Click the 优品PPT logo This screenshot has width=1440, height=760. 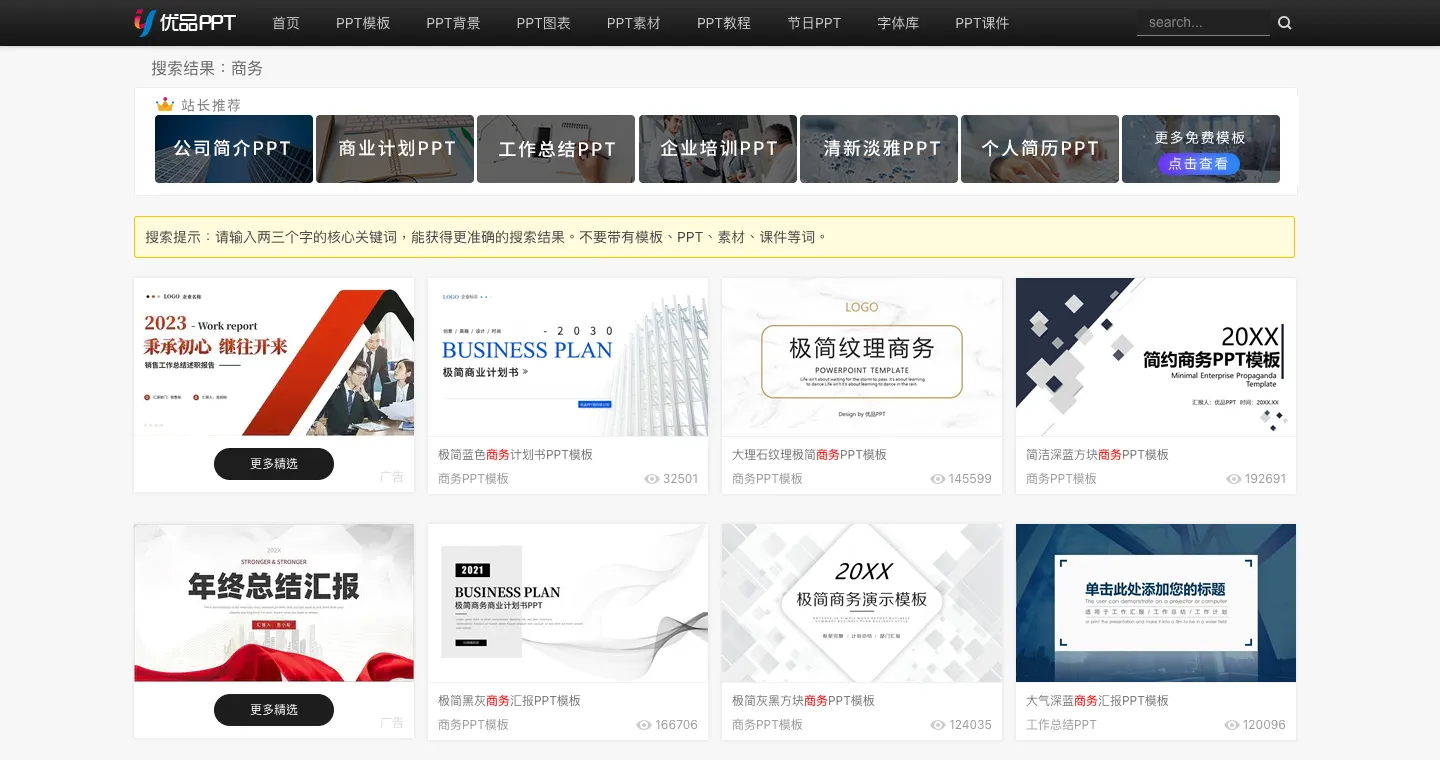pos(185,22)
